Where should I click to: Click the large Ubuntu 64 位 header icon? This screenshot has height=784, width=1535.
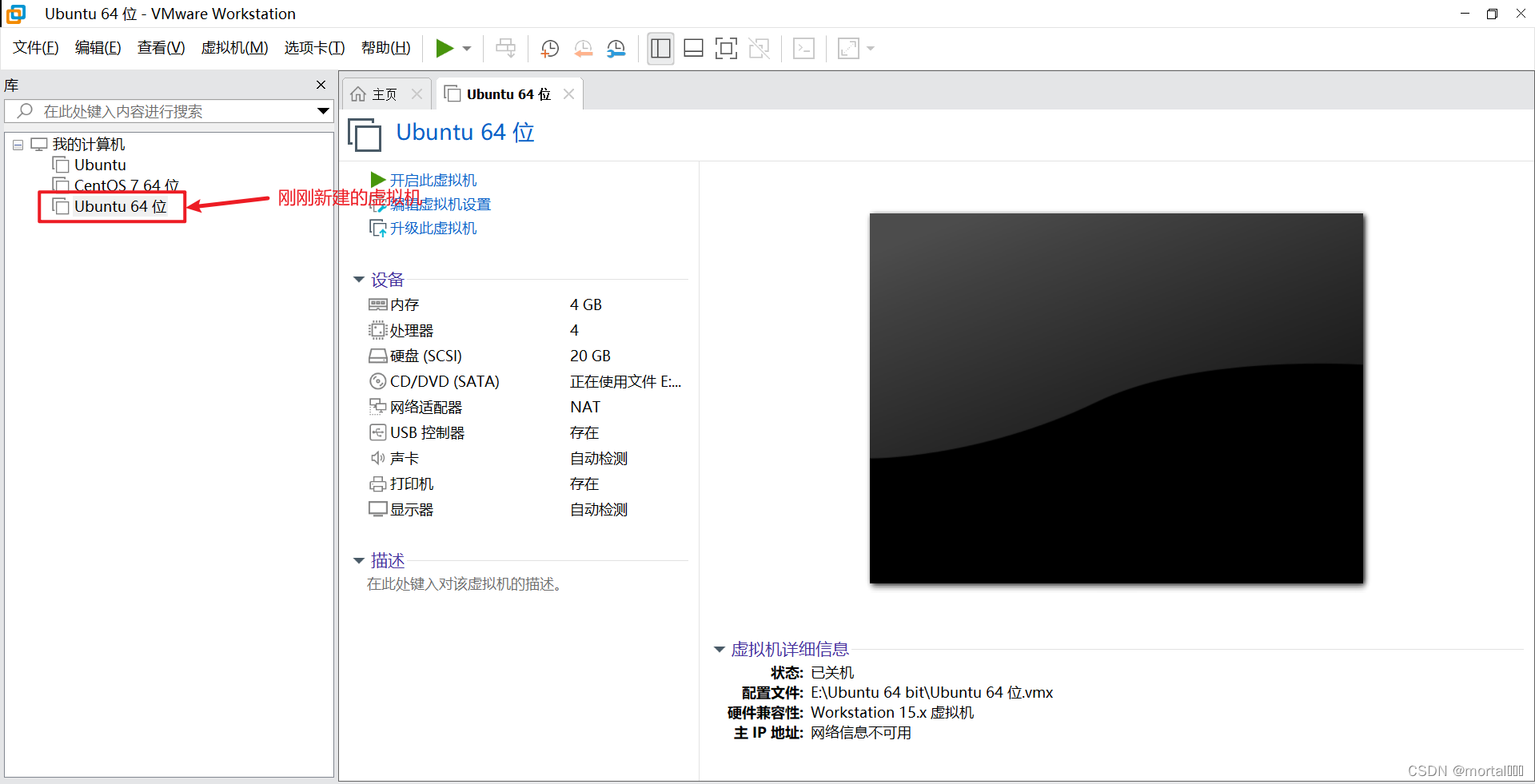365,134
